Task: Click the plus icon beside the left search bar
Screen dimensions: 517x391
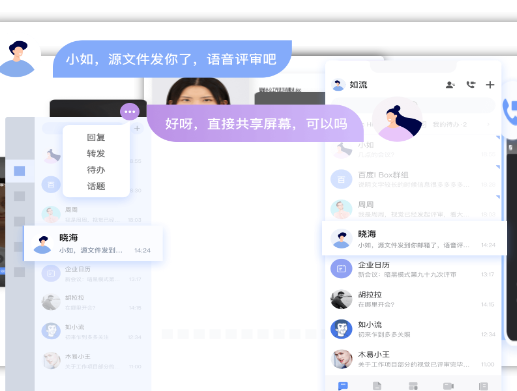Action: (x=137, y=128)
